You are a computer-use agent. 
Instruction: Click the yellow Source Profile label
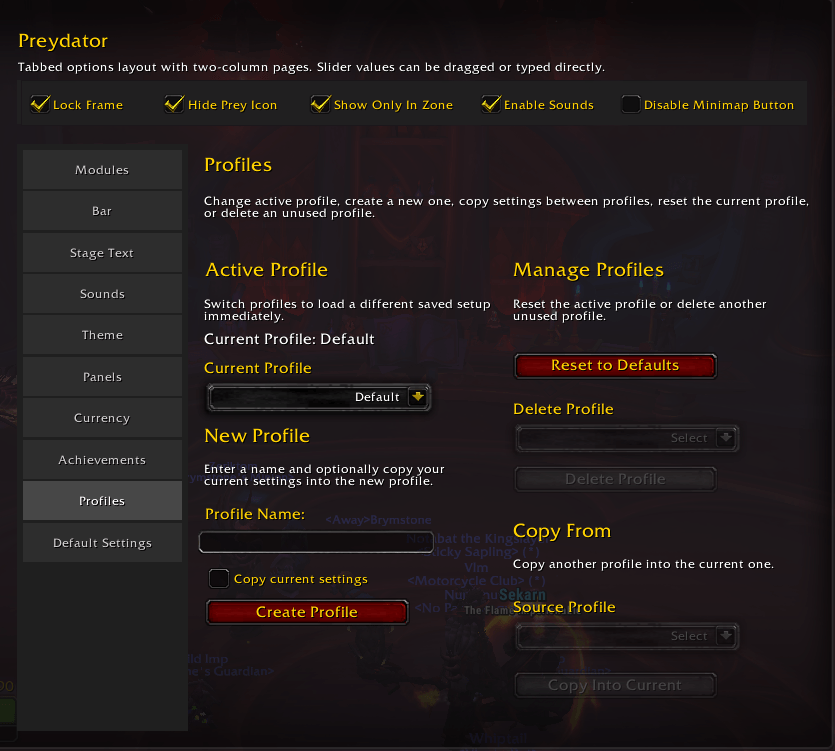click(564, 607)
